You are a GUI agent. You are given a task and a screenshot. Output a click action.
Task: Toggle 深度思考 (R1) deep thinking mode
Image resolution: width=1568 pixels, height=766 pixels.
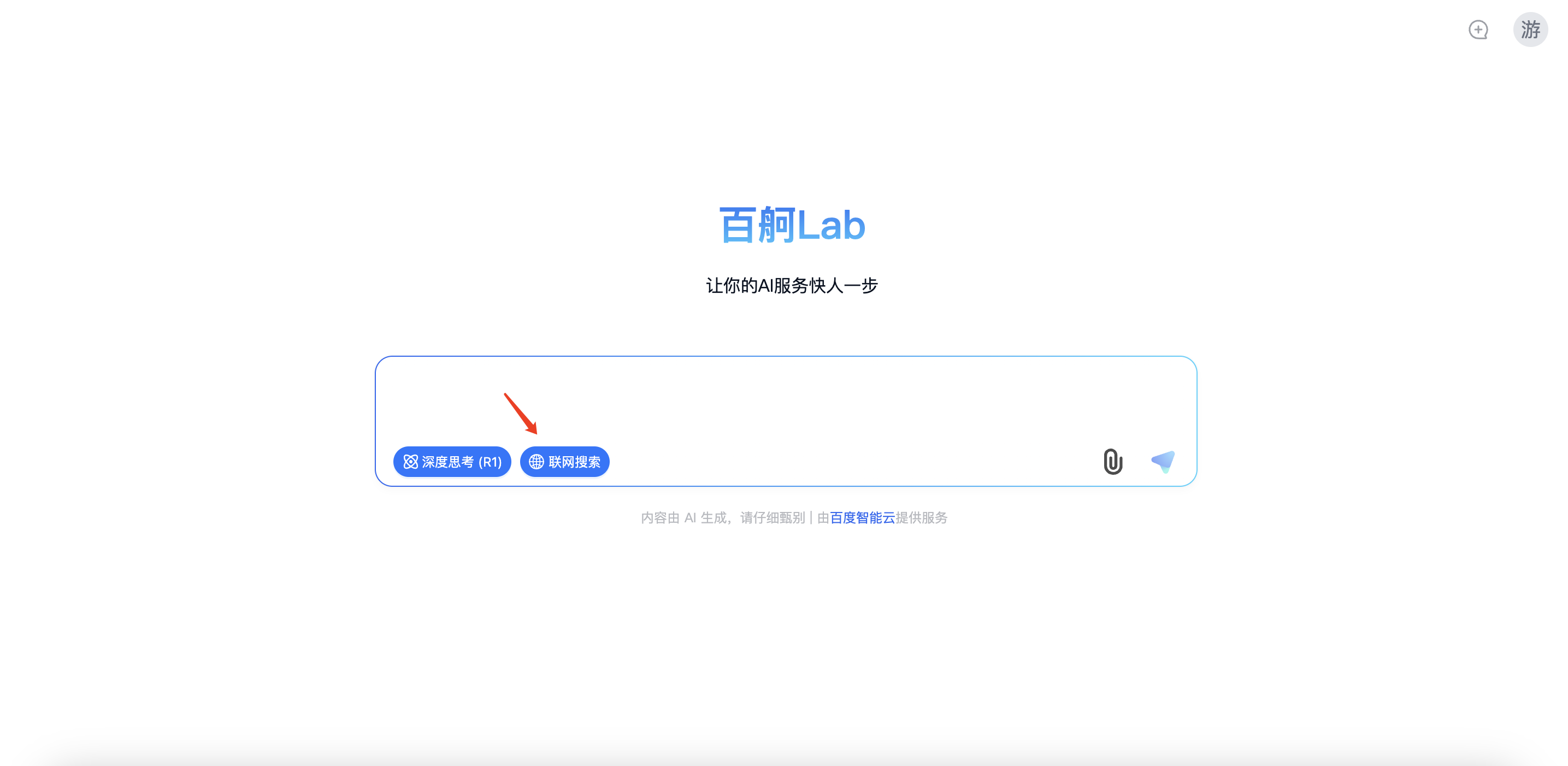(452, 462)
